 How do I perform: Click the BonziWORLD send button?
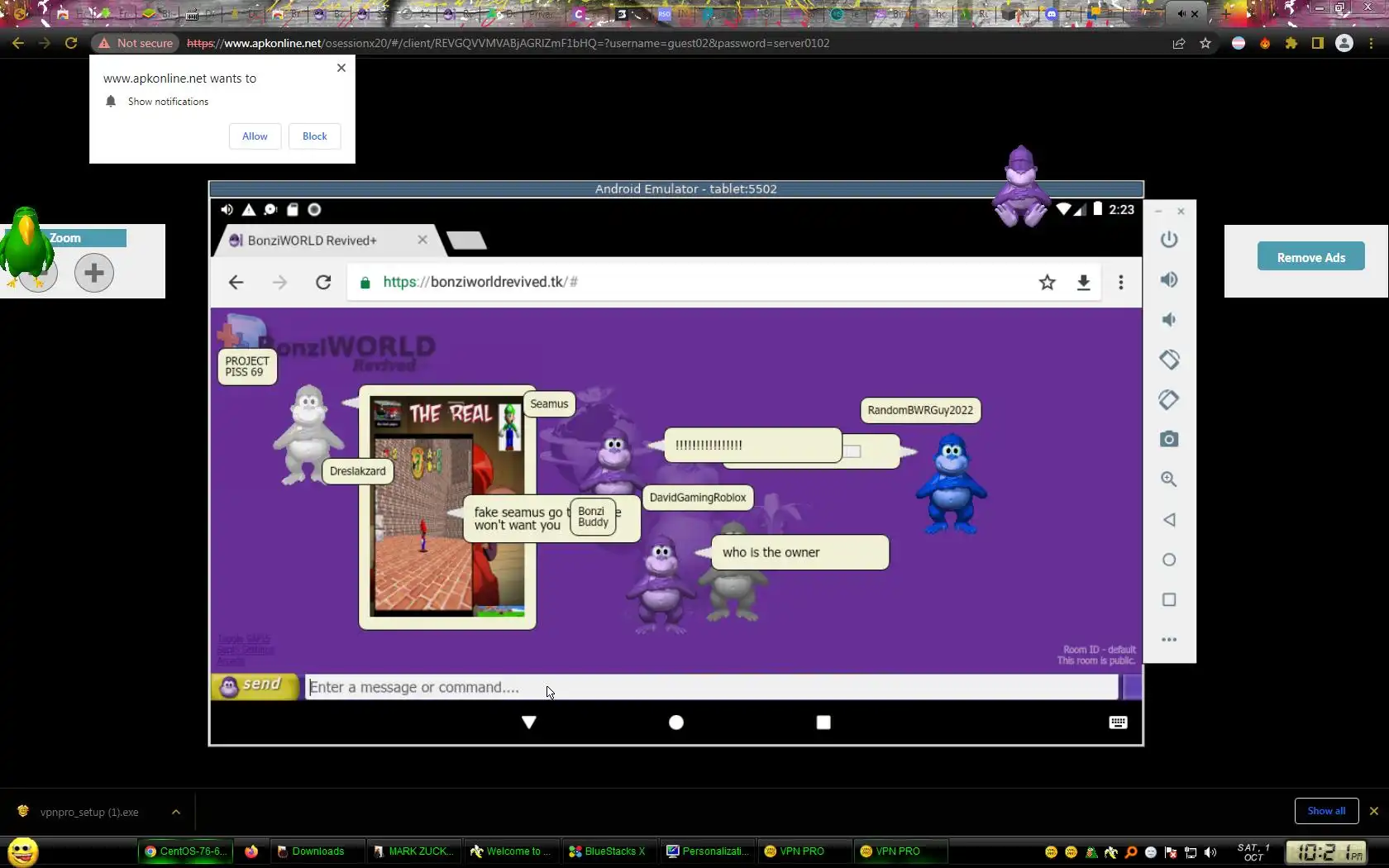click(255, 686)
